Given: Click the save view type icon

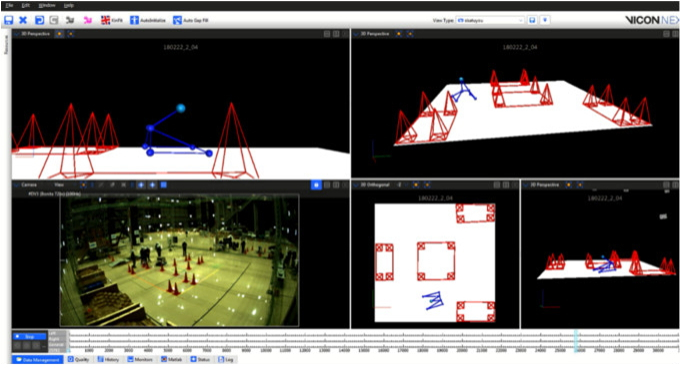Looking at the screenshot, I should pyautogui.click(x=532, y=20).
